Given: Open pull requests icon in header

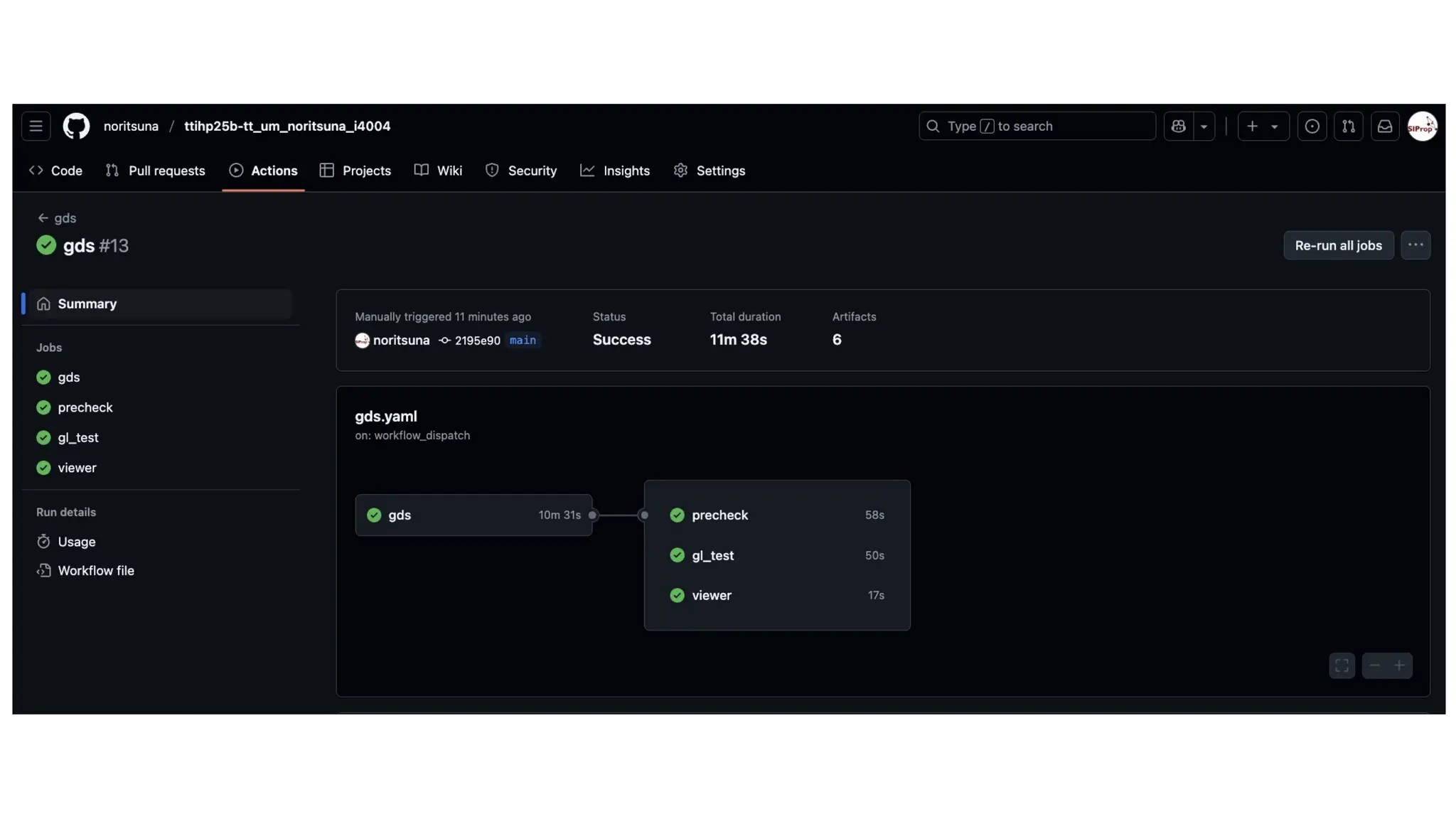Looking at the screenshot, I should tap(1348, 127).
